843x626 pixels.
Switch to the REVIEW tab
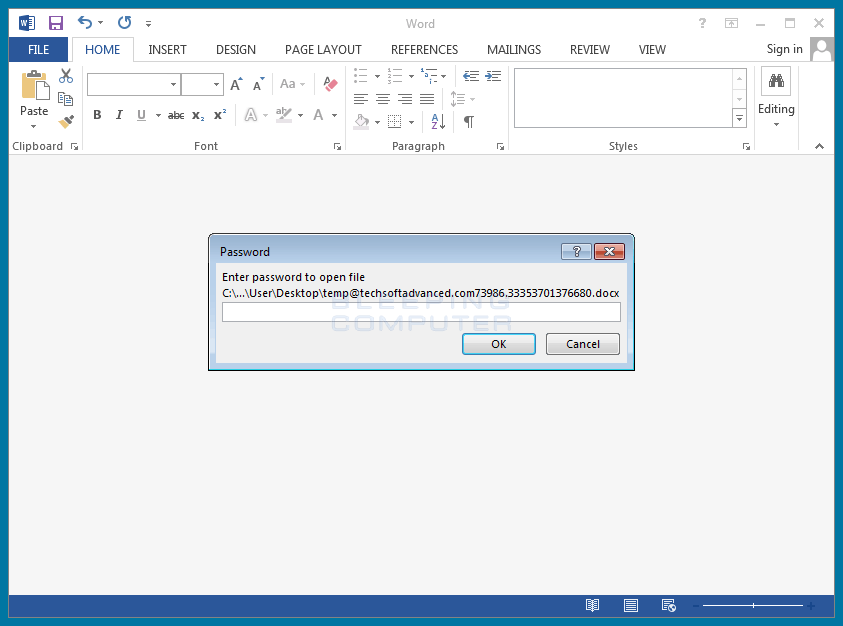pos(590,49)
